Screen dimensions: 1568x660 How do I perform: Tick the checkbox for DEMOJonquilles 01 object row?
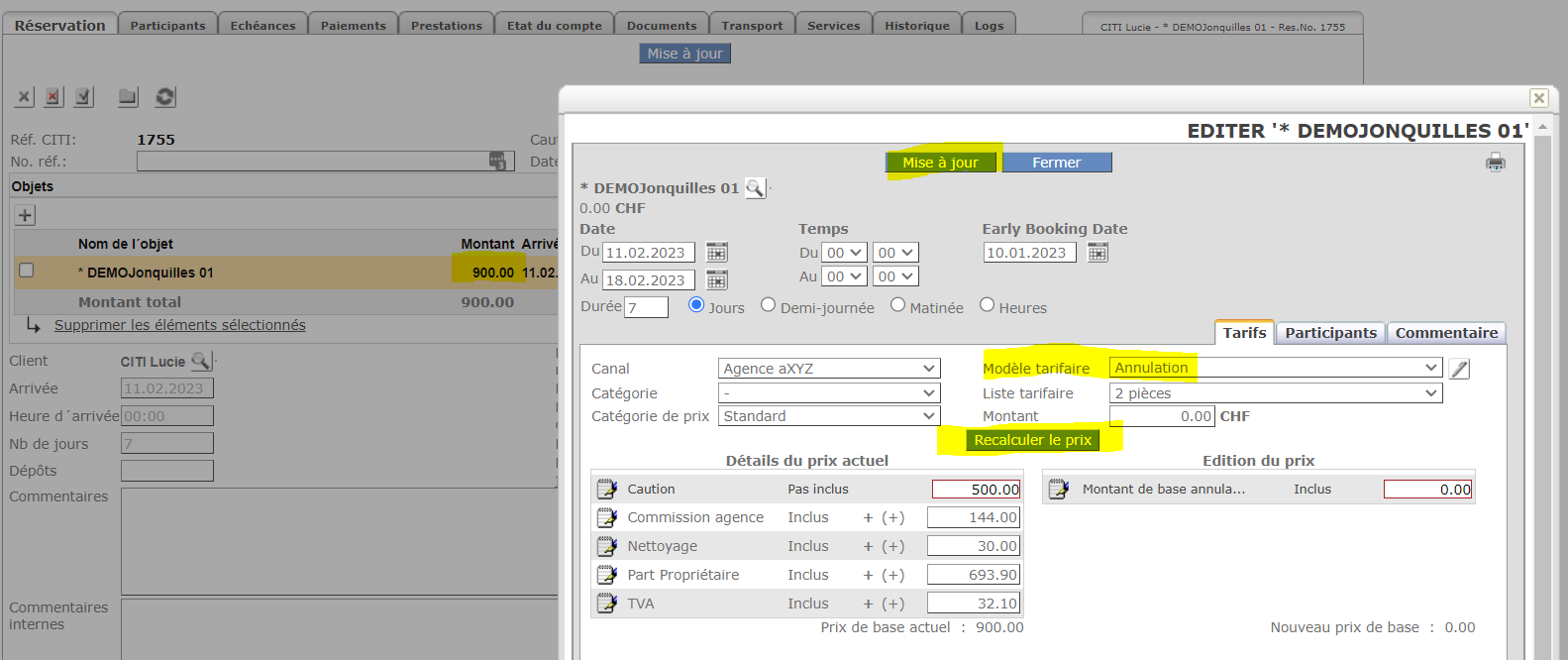(27, 271)
